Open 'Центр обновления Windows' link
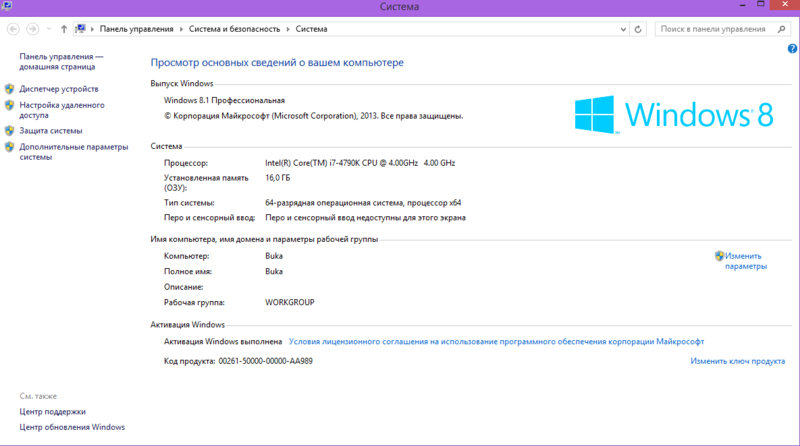This screenshot has height=446, width=800. click(x=72, y=427)
